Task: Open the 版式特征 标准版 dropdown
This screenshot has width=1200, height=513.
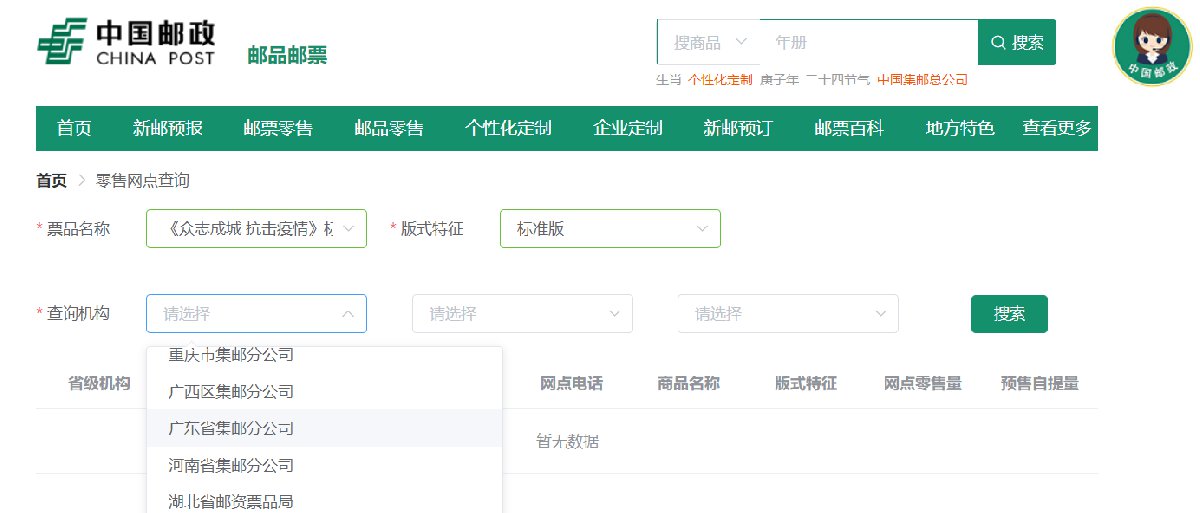Action: click(x=610, y=228)
